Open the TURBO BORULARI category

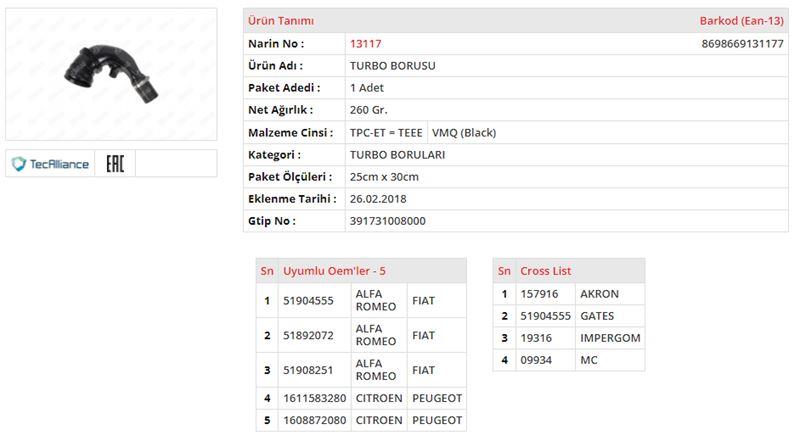point(397,155)
